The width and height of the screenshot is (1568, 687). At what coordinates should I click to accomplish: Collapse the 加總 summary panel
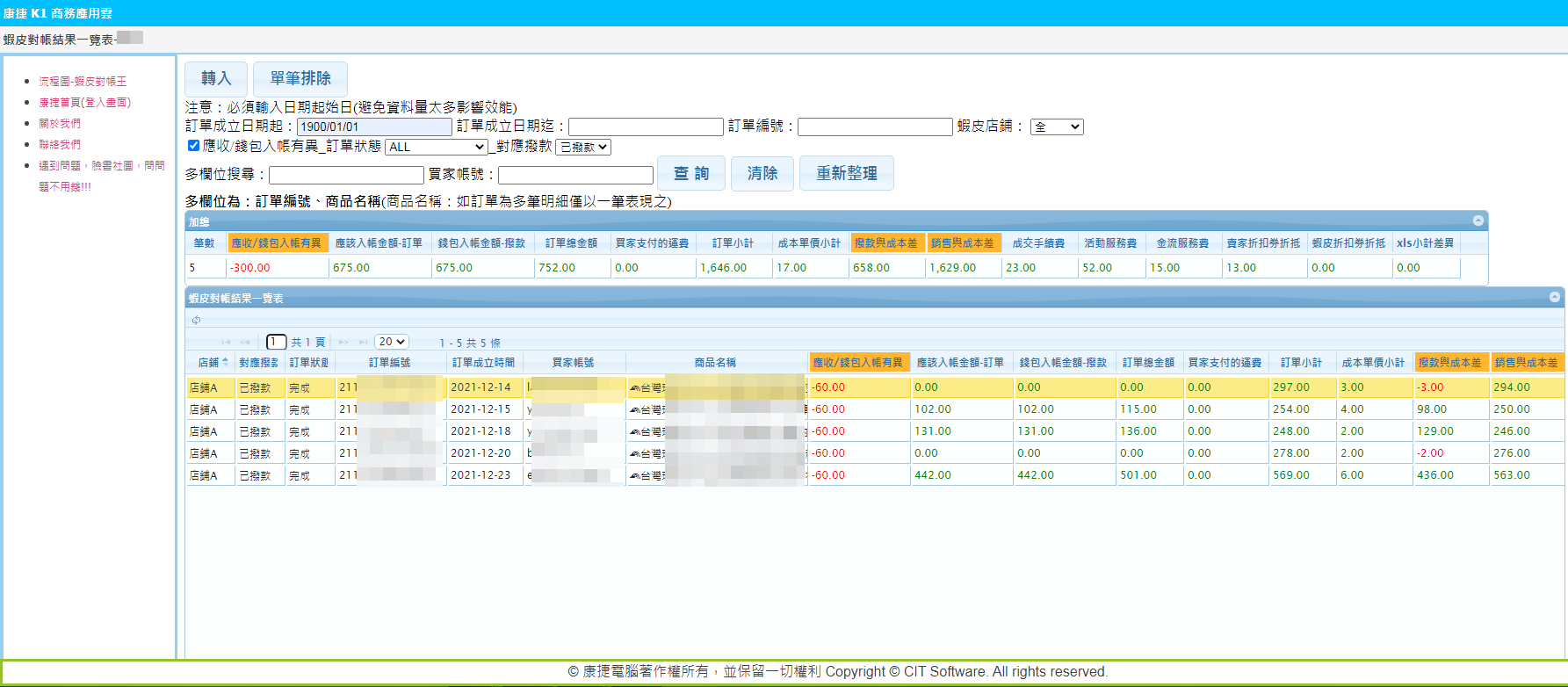tap(1478, 221)
